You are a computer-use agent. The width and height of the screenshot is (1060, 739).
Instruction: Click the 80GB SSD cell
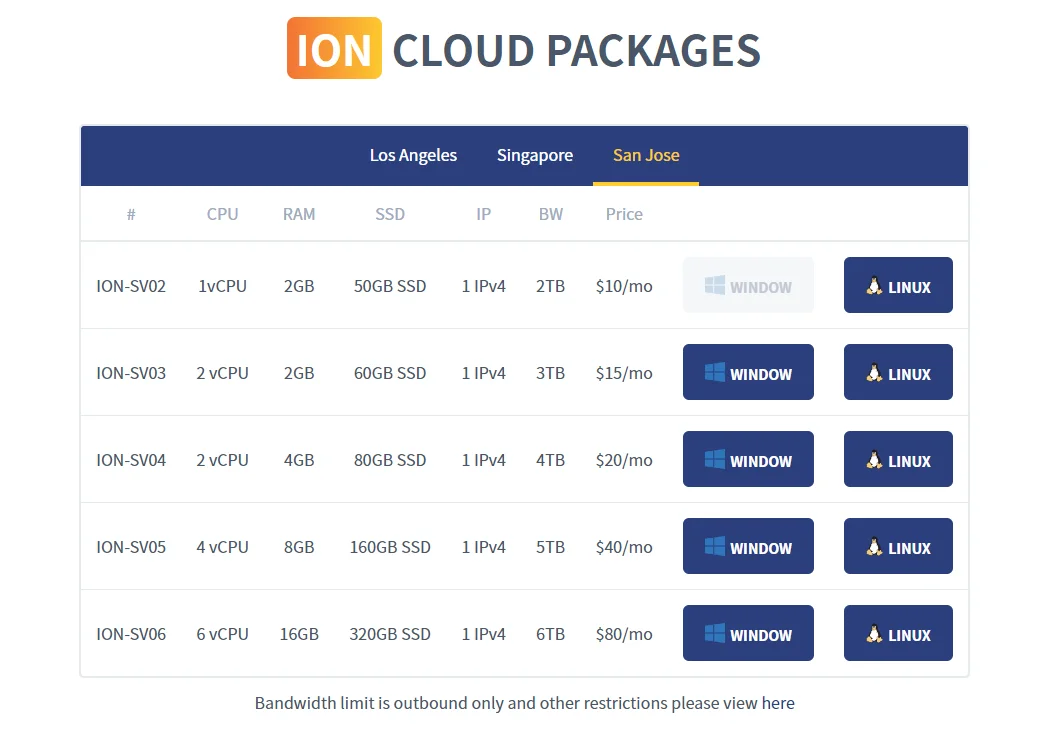(390, 460)
